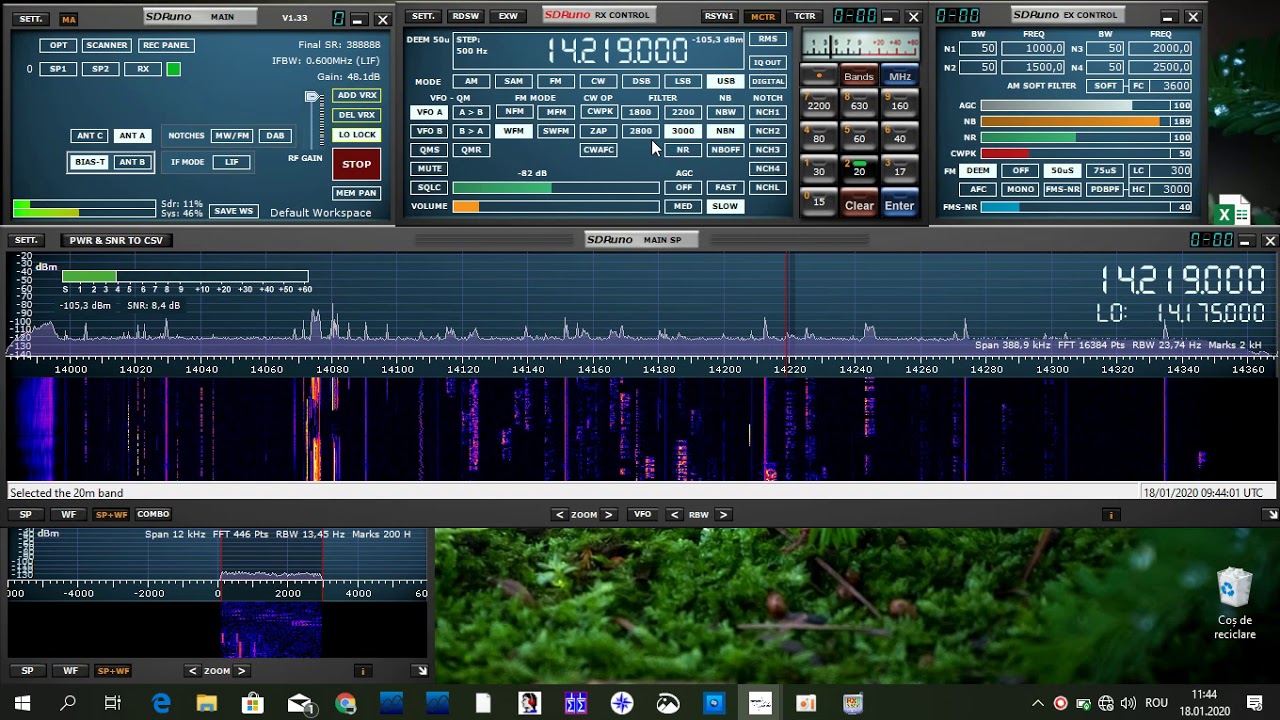The width and height of the screenshot is (1280, 720).
Task: Adjust the VOLUME slider
Action: coord(556,207)
